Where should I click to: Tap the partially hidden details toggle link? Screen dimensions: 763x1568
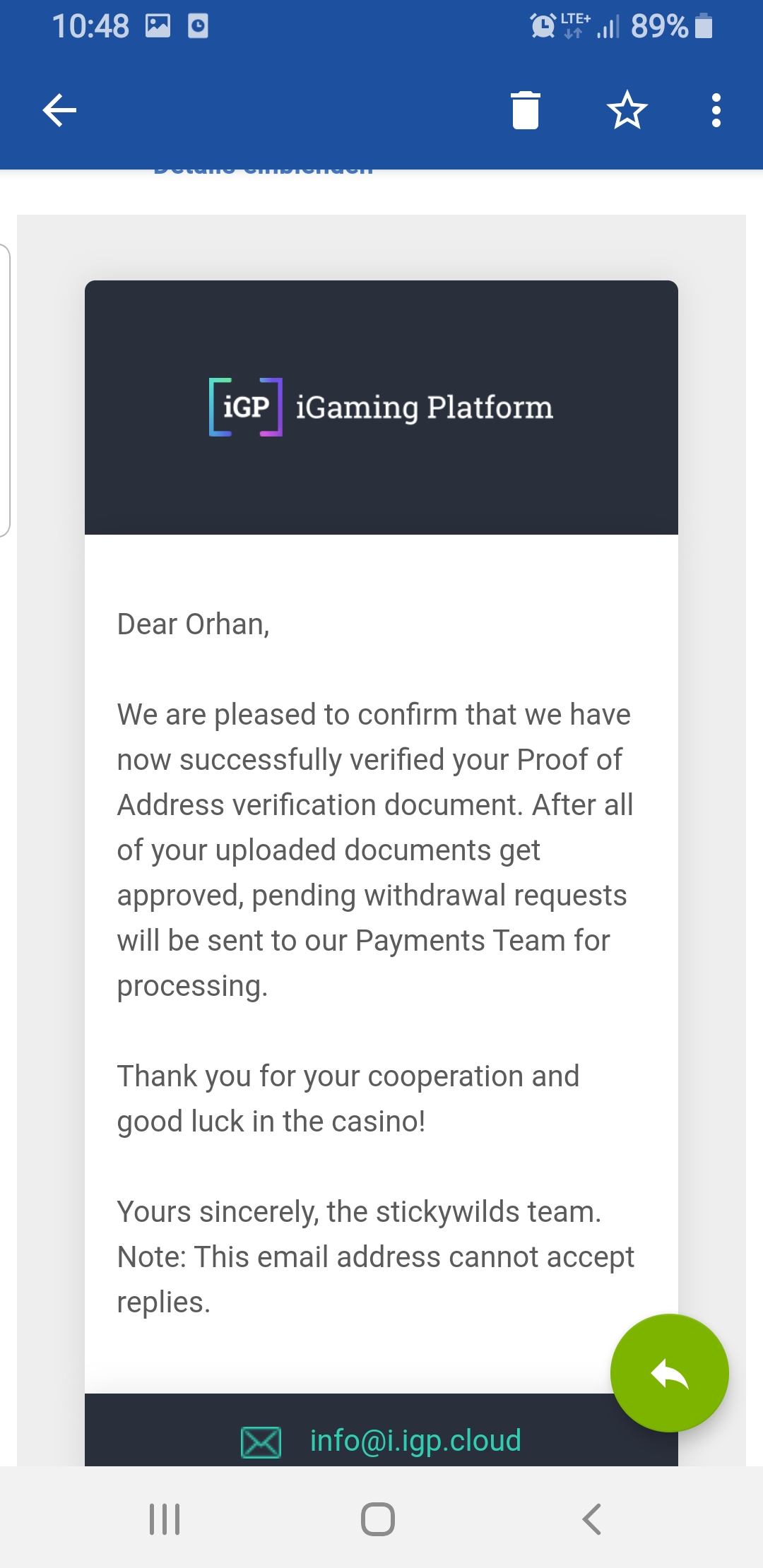(x=263, y=170)
